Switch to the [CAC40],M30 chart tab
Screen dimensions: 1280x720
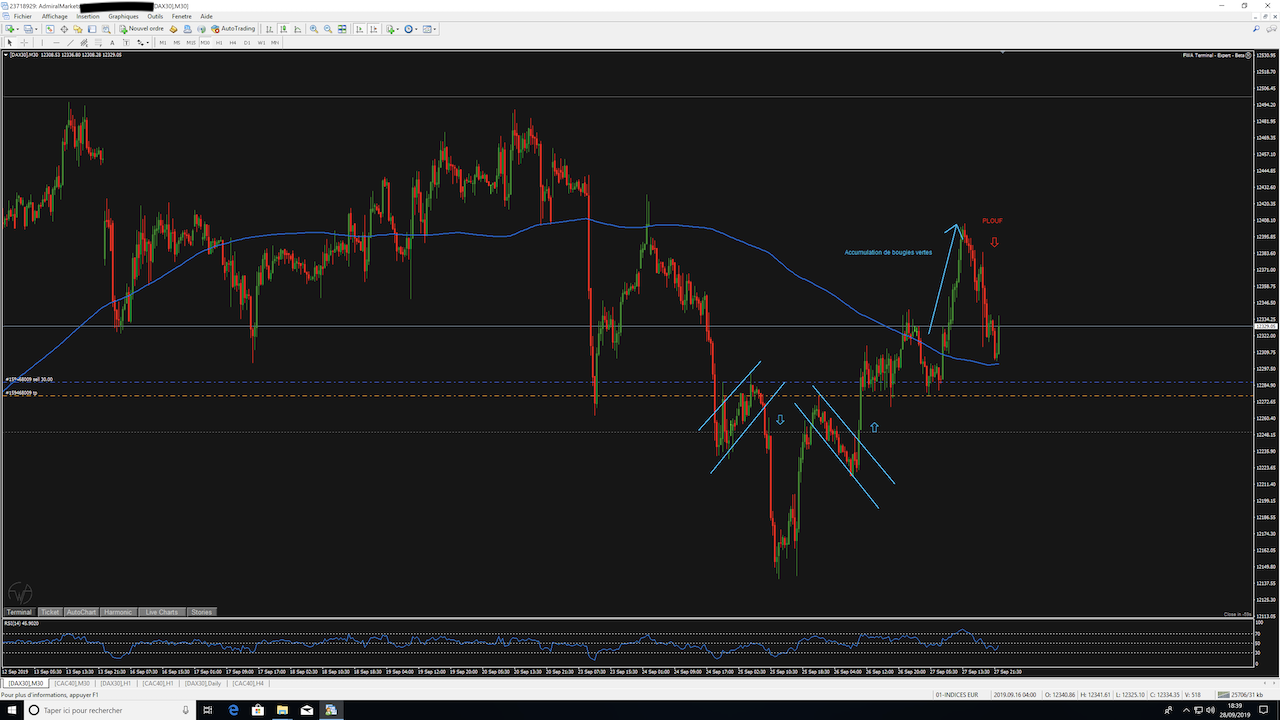(x=73, y=683)
